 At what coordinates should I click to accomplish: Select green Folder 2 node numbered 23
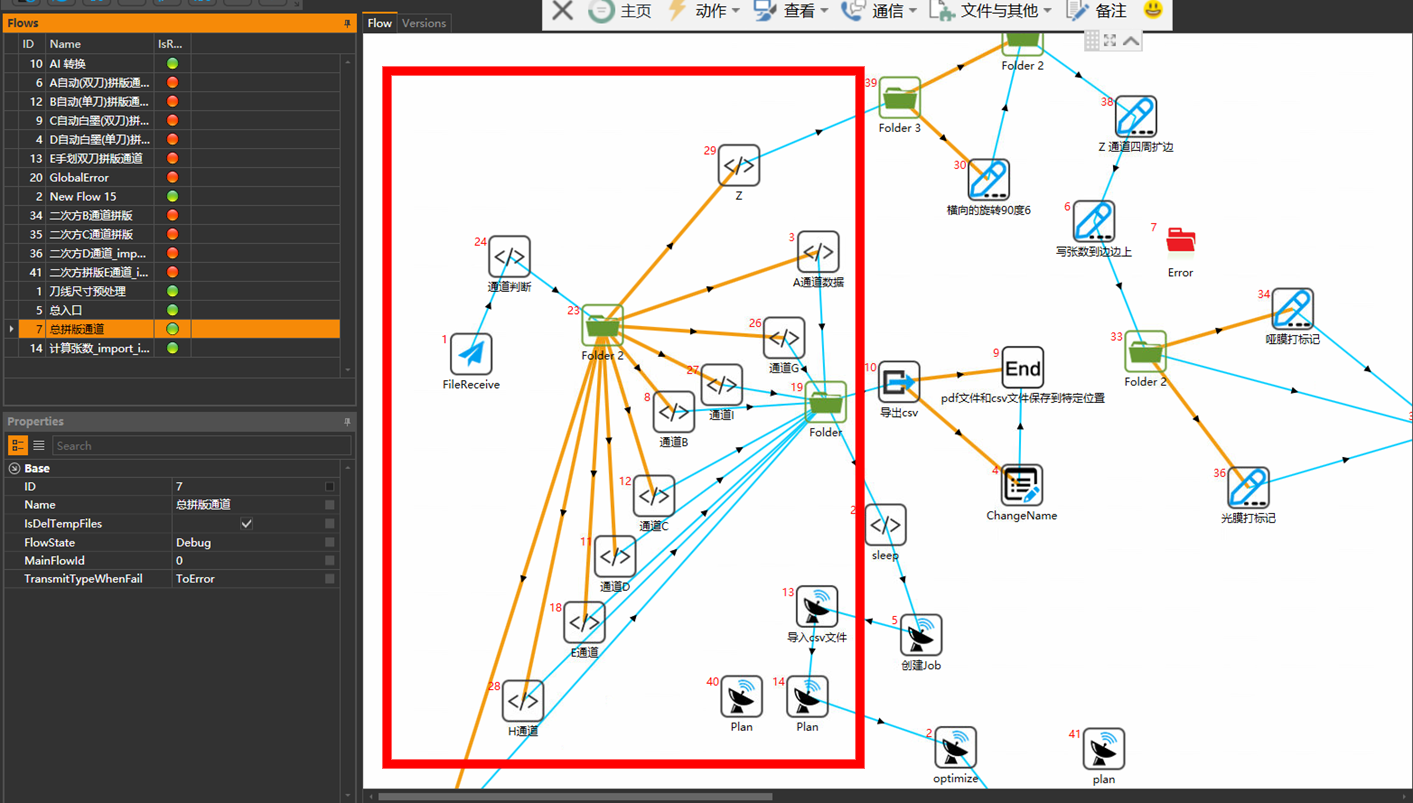[603, 326]
